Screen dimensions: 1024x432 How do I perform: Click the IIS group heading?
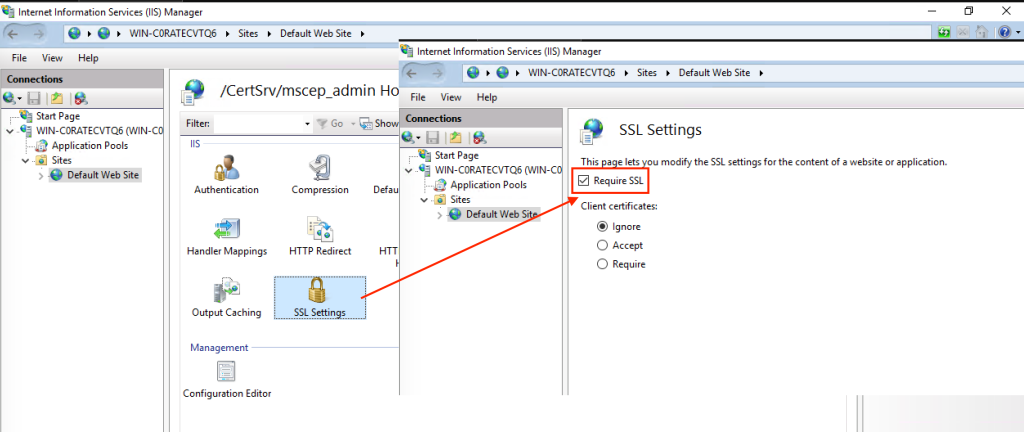(x=195, y=143)
